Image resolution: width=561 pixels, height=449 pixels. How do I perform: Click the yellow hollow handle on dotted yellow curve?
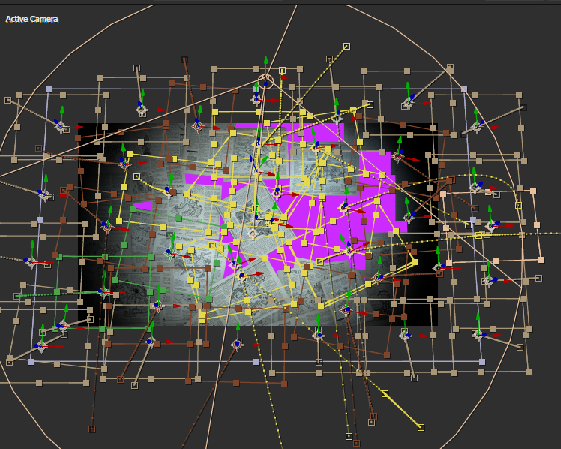pos(518,205)
